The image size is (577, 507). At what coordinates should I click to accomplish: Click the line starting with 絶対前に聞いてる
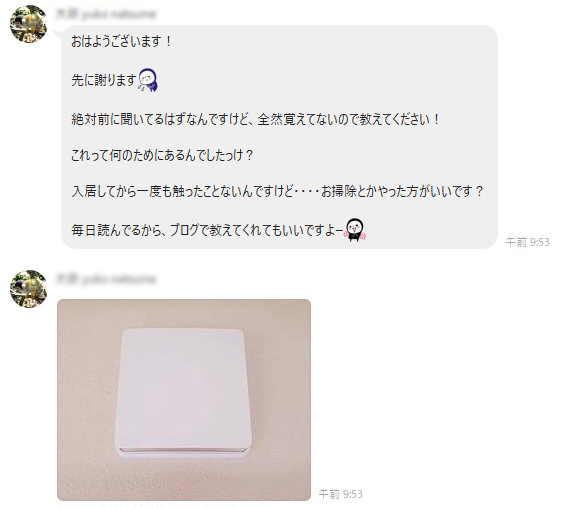coord(256,120)
